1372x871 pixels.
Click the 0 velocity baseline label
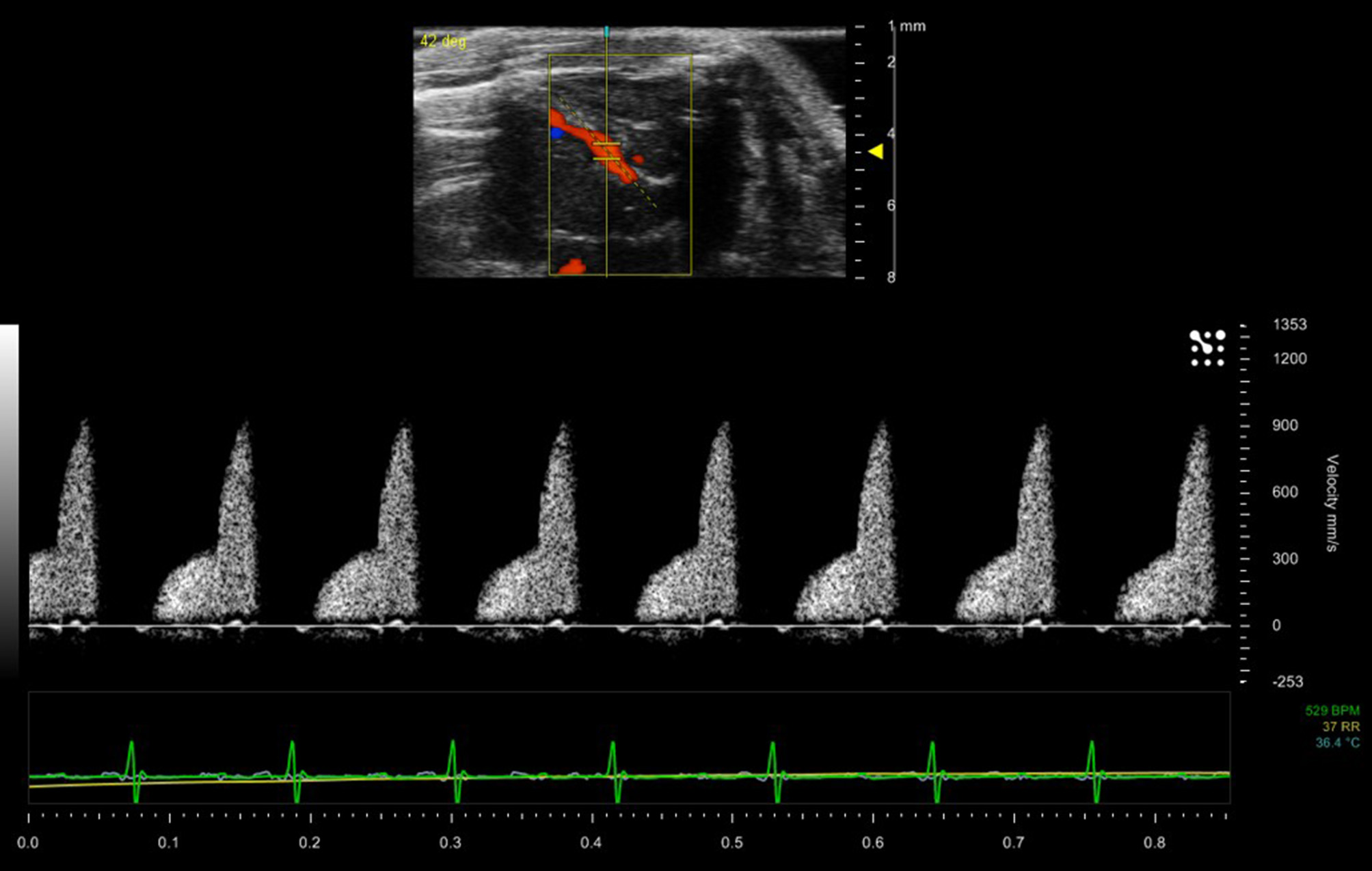pyautogui.click(x=1276, y=626)
